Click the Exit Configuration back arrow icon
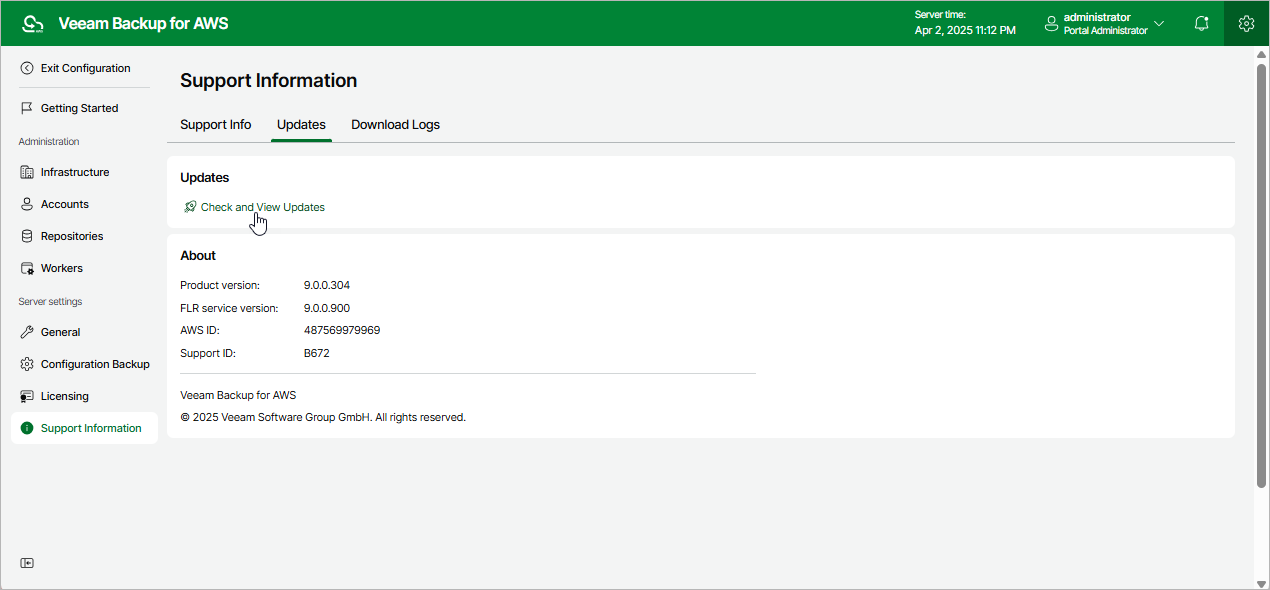Screen dimensions: 1270x590 click(x=27, y=68)
